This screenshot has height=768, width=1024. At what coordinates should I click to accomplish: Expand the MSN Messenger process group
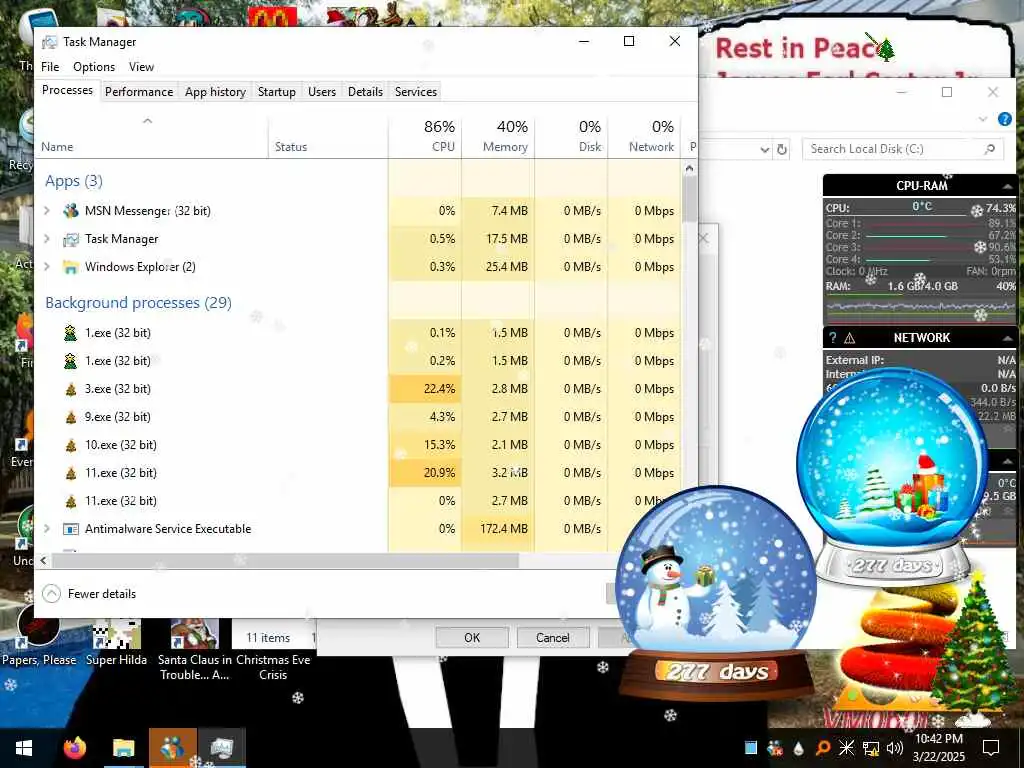[x=47, y=211]
